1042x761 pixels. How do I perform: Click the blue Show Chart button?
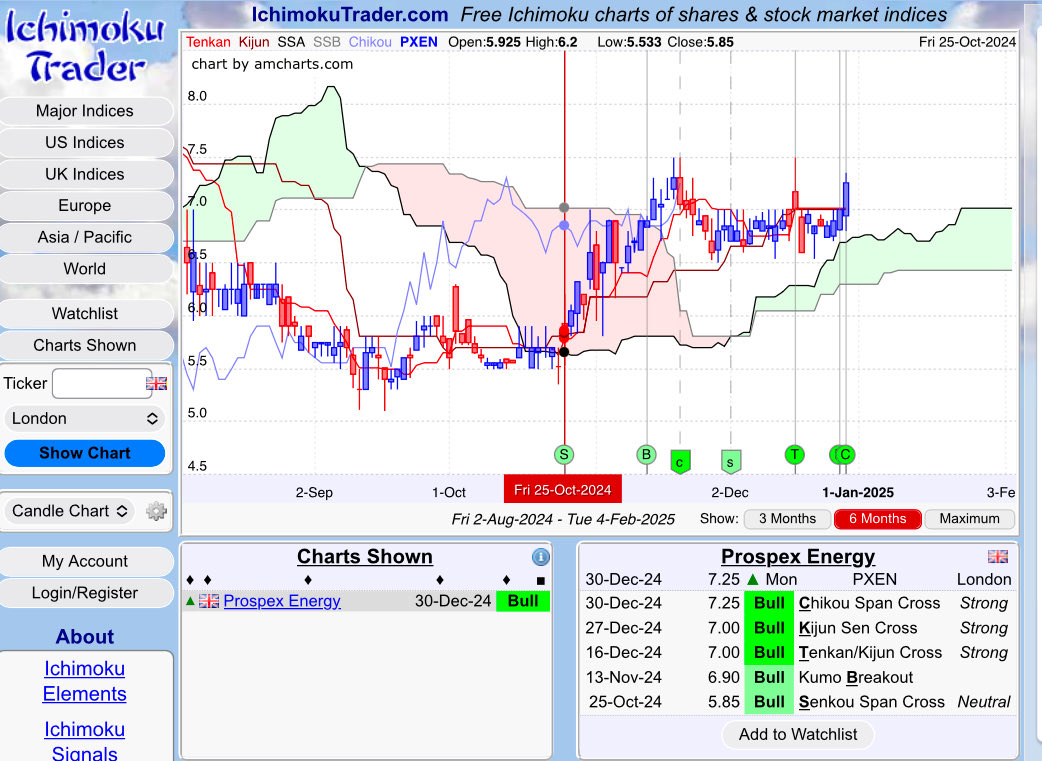tap(84, 453)
